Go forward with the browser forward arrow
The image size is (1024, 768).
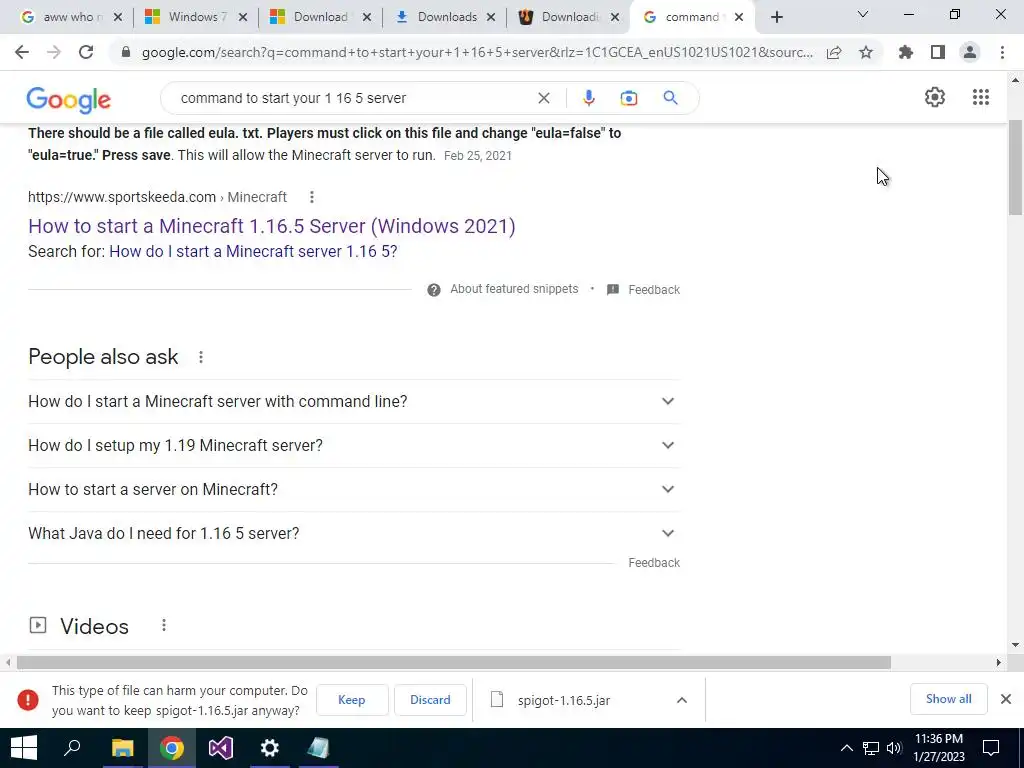tap(54, 52)
